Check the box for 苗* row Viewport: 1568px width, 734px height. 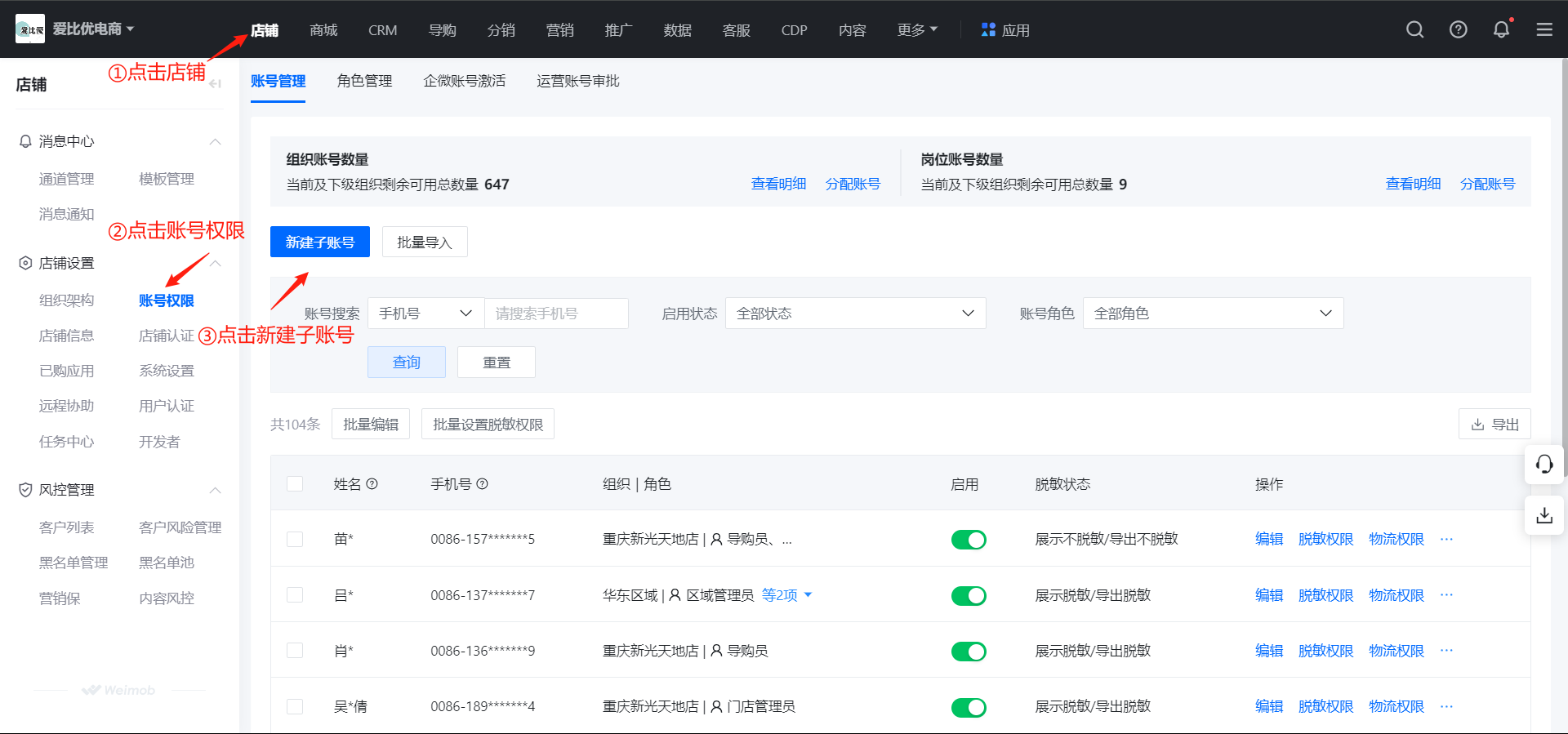[x=295, y=539]
